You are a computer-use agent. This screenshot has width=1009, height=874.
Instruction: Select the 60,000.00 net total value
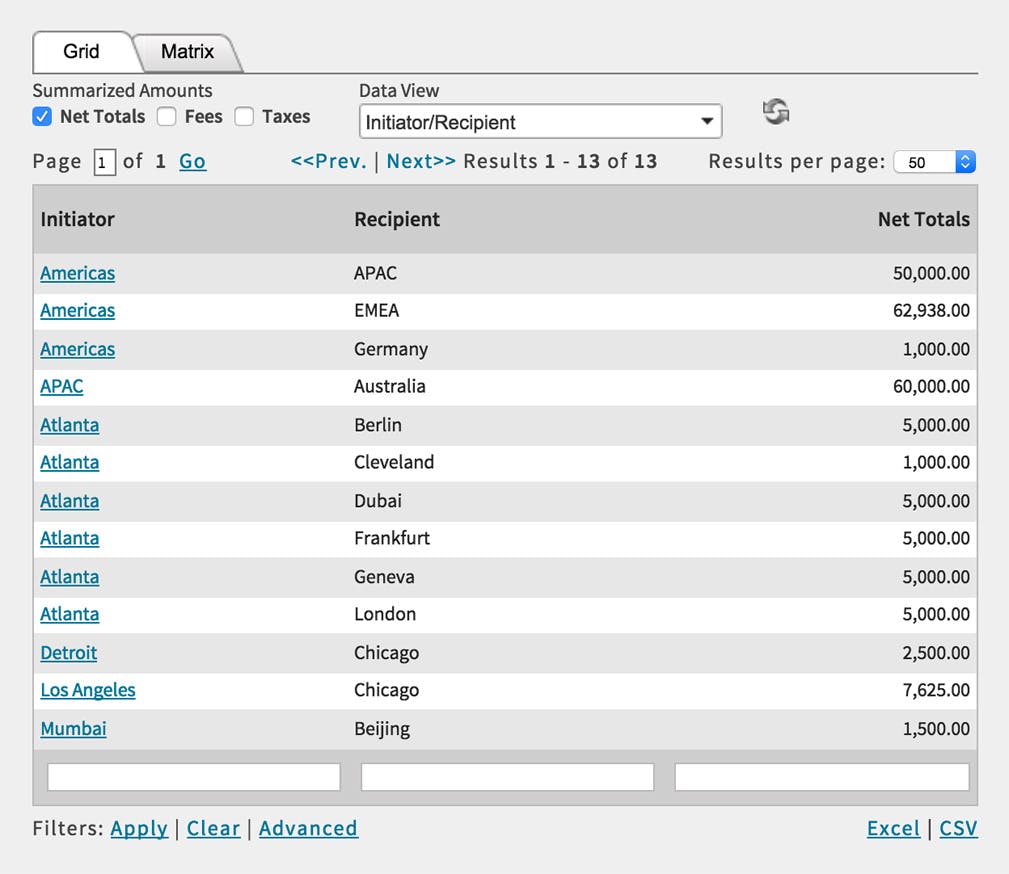931,387
